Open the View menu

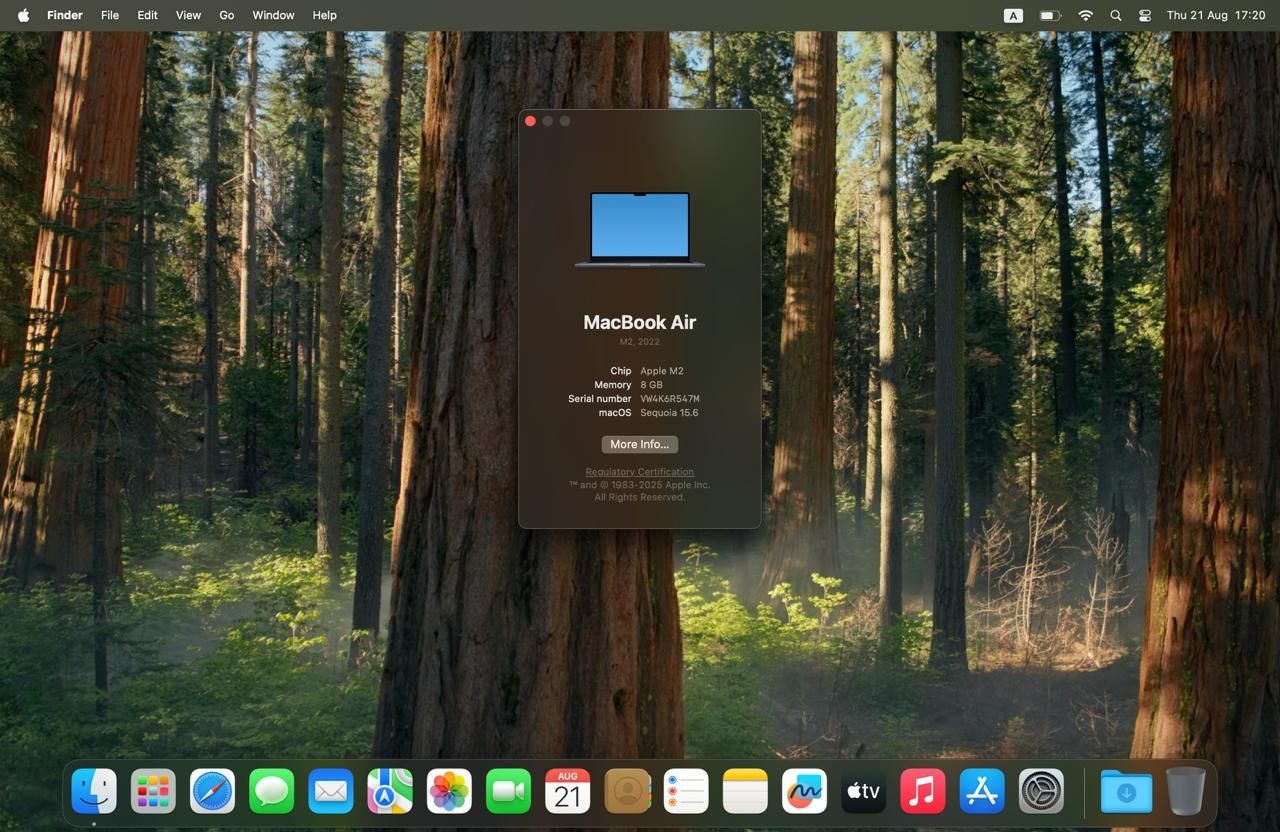[x=188, y=15]
